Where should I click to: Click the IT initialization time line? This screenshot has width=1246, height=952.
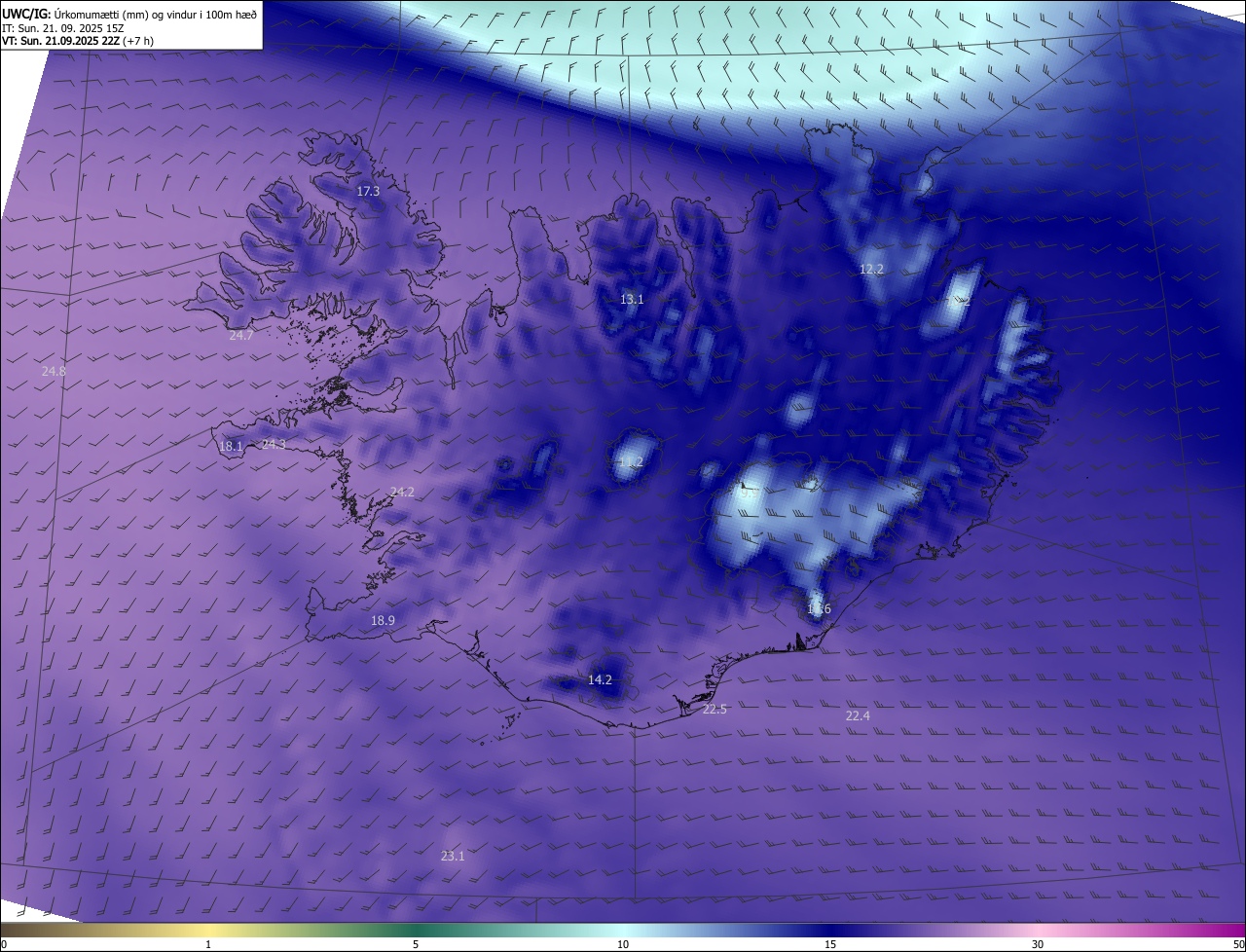pyautogui.click(x=62, y=28)
